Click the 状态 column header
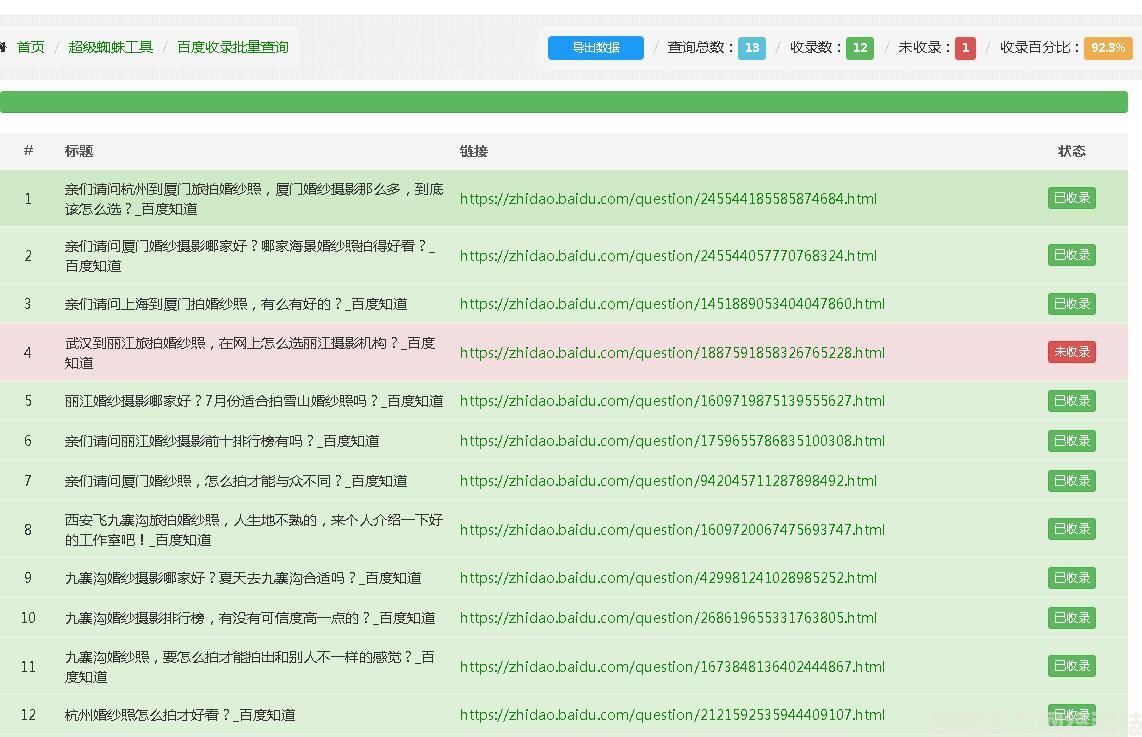The height and width of the screenshot is (737, 1142). [x=1071, y=151]
